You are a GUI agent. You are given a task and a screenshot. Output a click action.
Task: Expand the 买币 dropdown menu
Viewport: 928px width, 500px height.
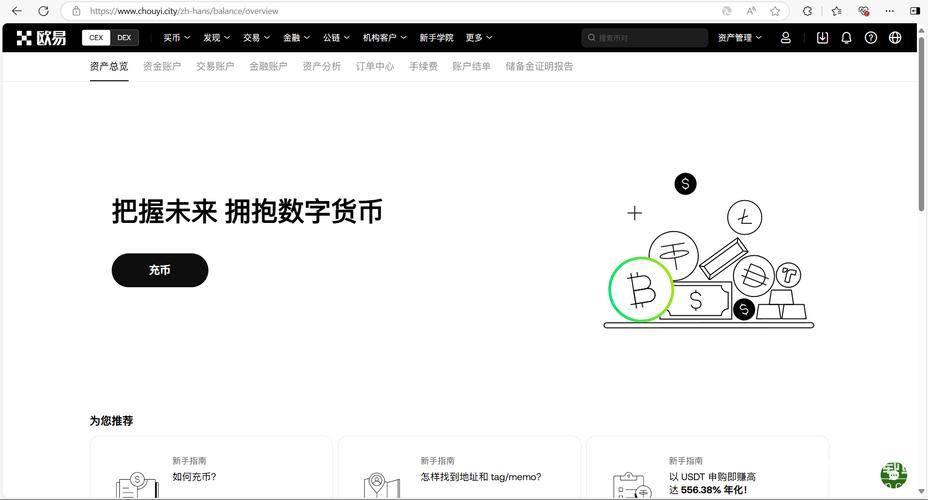click(177, 38)
